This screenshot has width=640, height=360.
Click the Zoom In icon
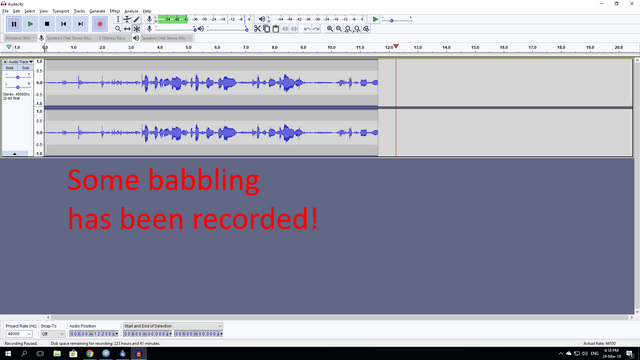330,29
